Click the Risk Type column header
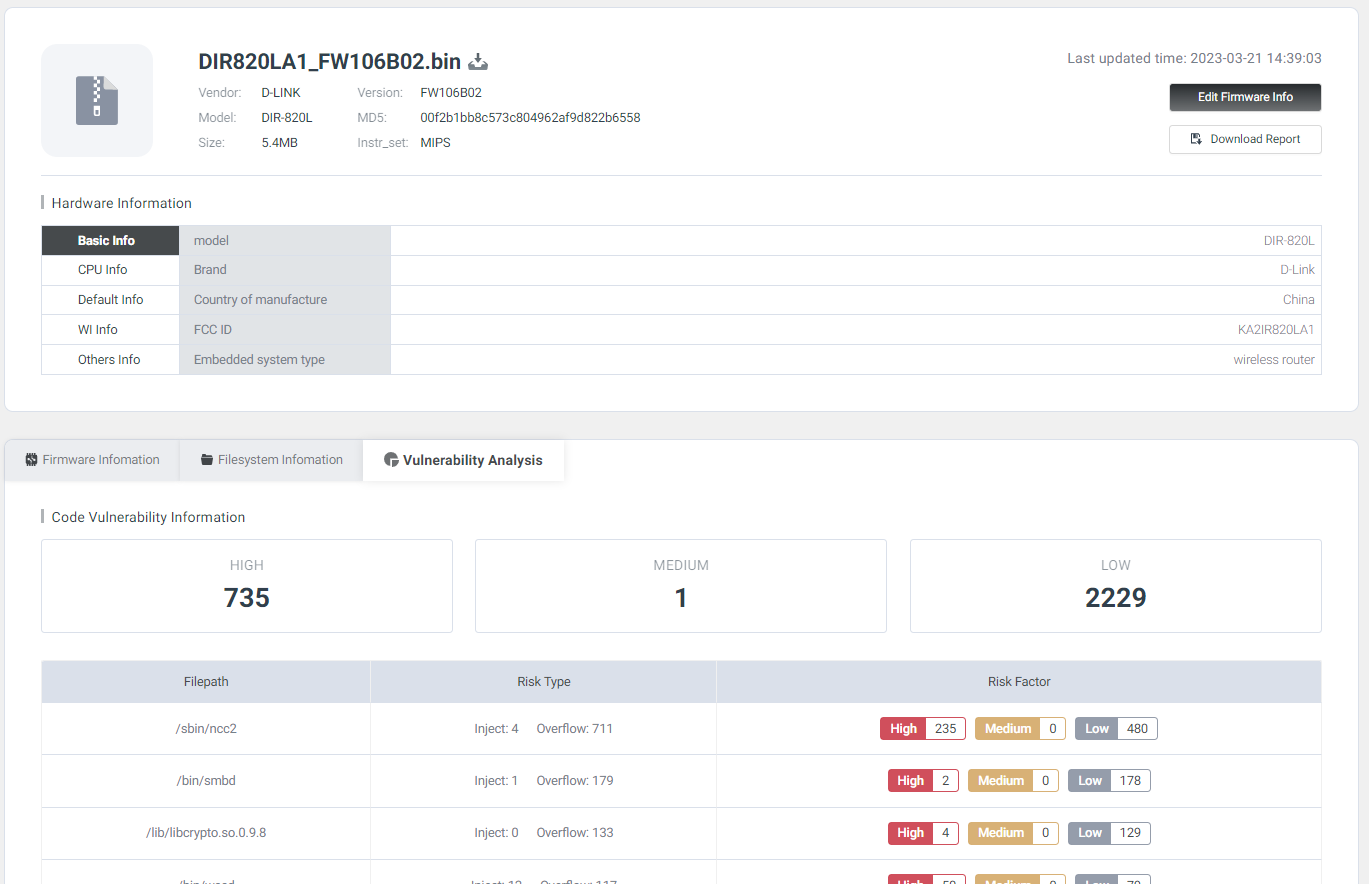 click(x=544, y=682)
